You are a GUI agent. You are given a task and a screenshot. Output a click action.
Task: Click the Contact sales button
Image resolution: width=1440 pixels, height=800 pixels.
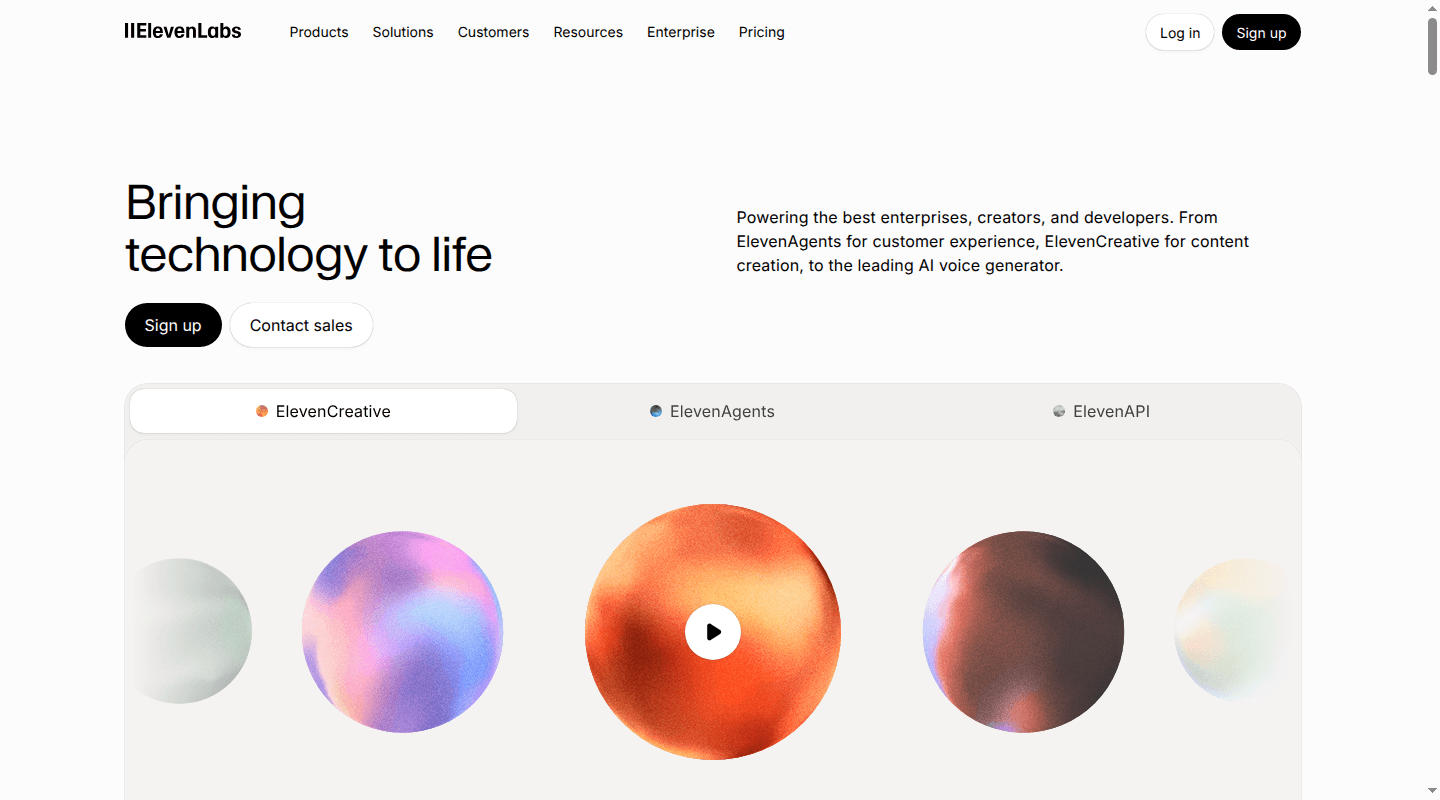point(301,325)
